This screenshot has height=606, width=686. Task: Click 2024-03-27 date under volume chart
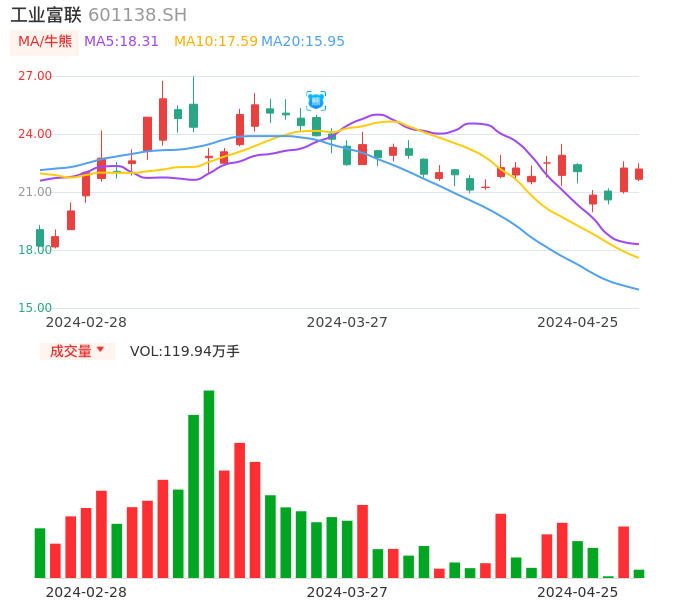pyautogui.click(x=347, y=593)
